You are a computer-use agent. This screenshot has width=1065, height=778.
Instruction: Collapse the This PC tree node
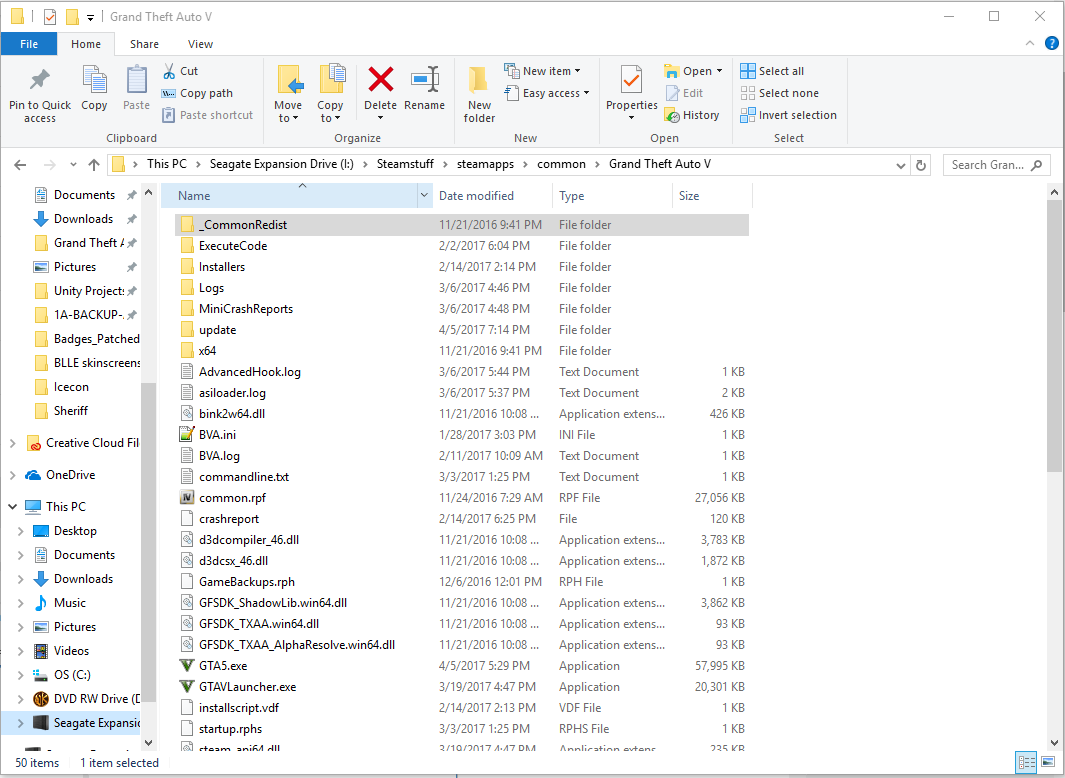pos(13,506)
